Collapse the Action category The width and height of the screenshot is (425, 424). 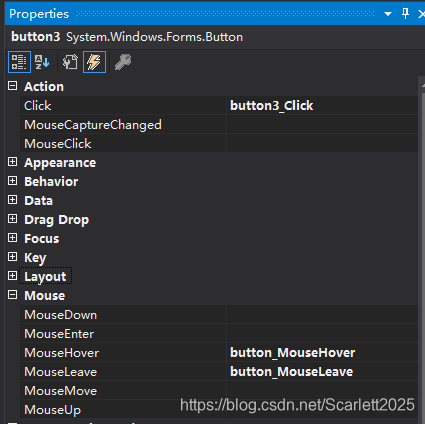click(12, 86)
